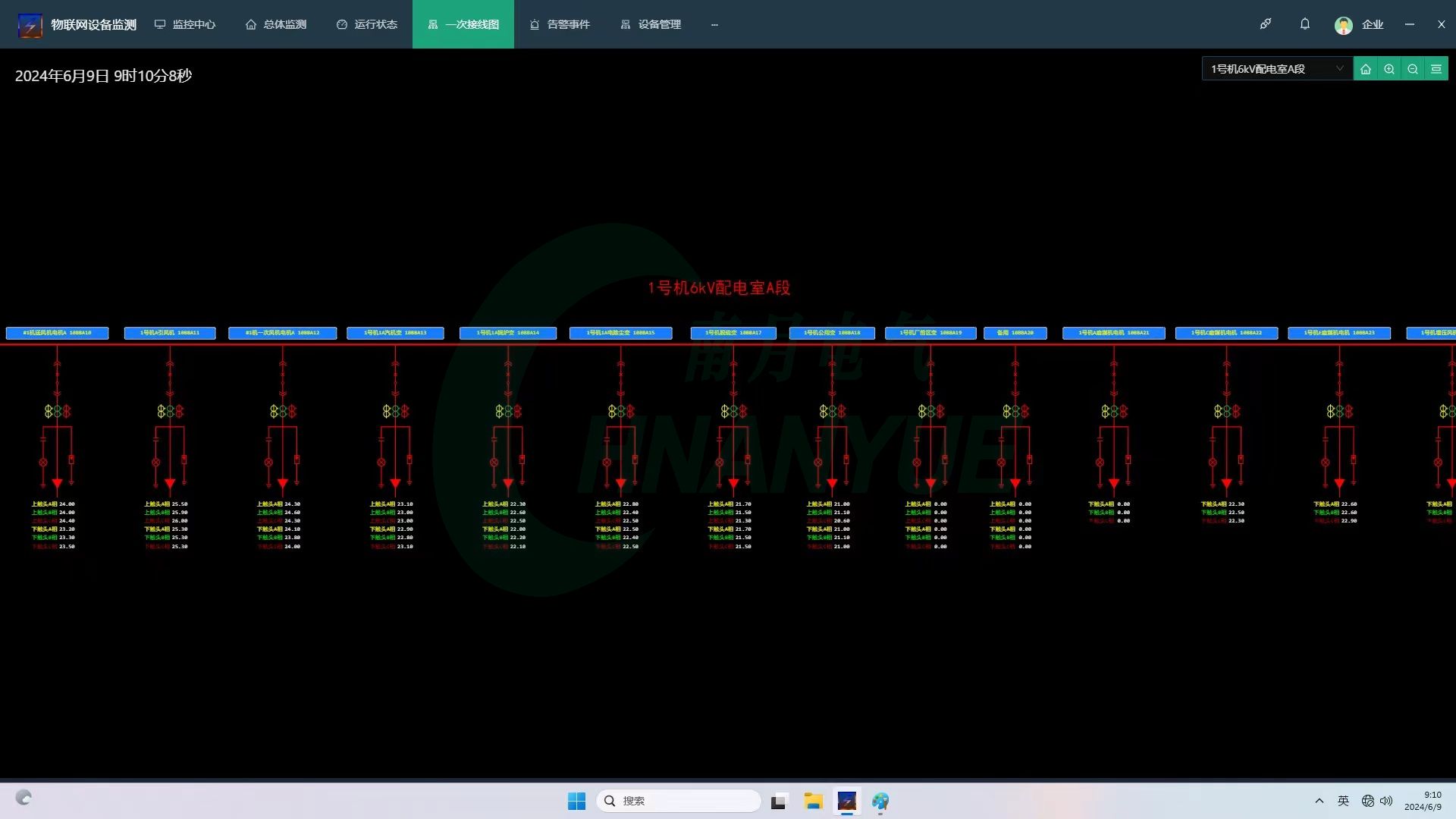Click the 1号机C磨煤机电机 10BBA22 label

point(1226,333)
